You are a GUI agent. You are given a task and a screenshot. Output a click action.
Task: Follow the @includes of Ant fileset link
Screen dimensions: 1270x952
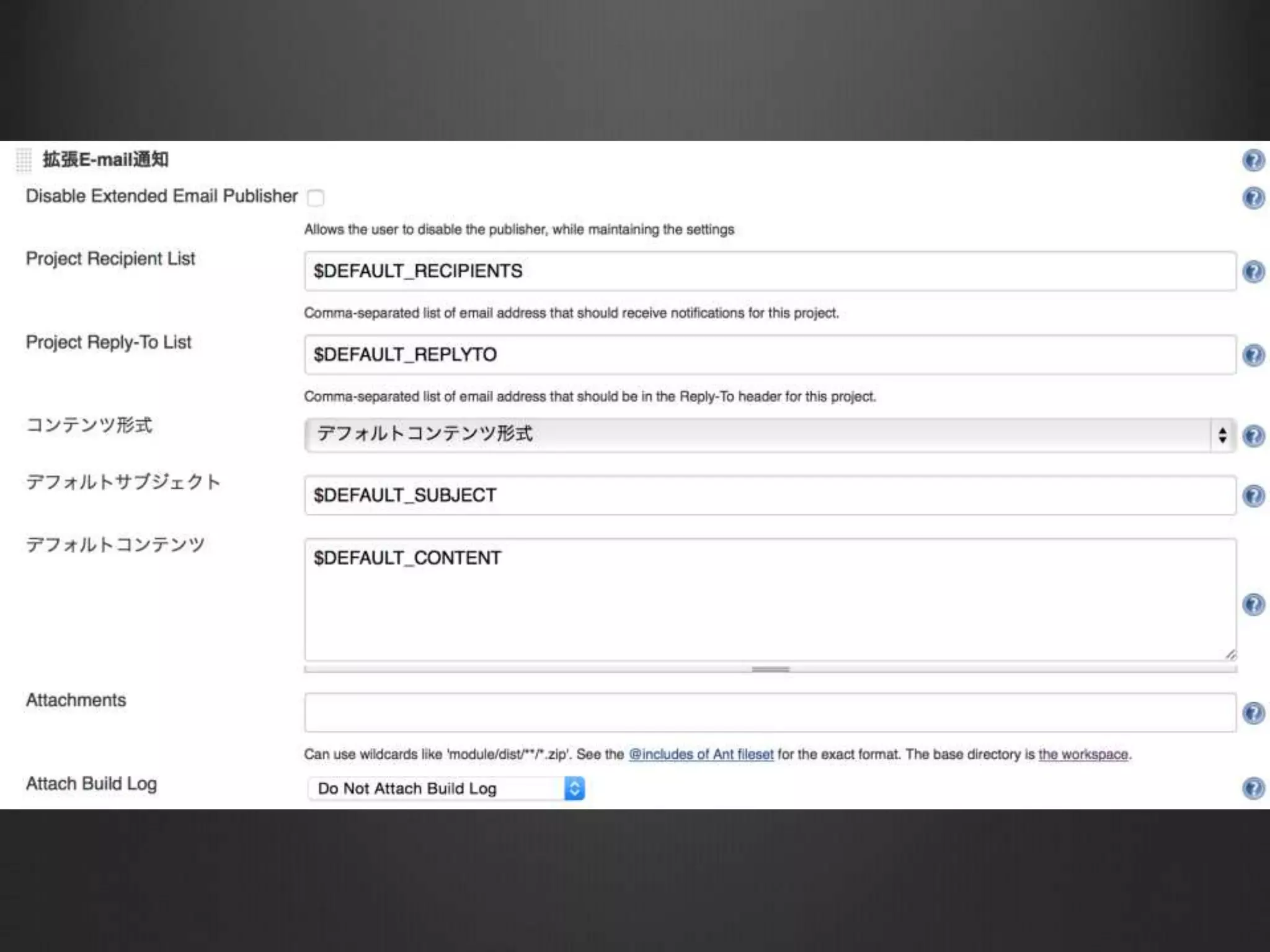[701, 754]
